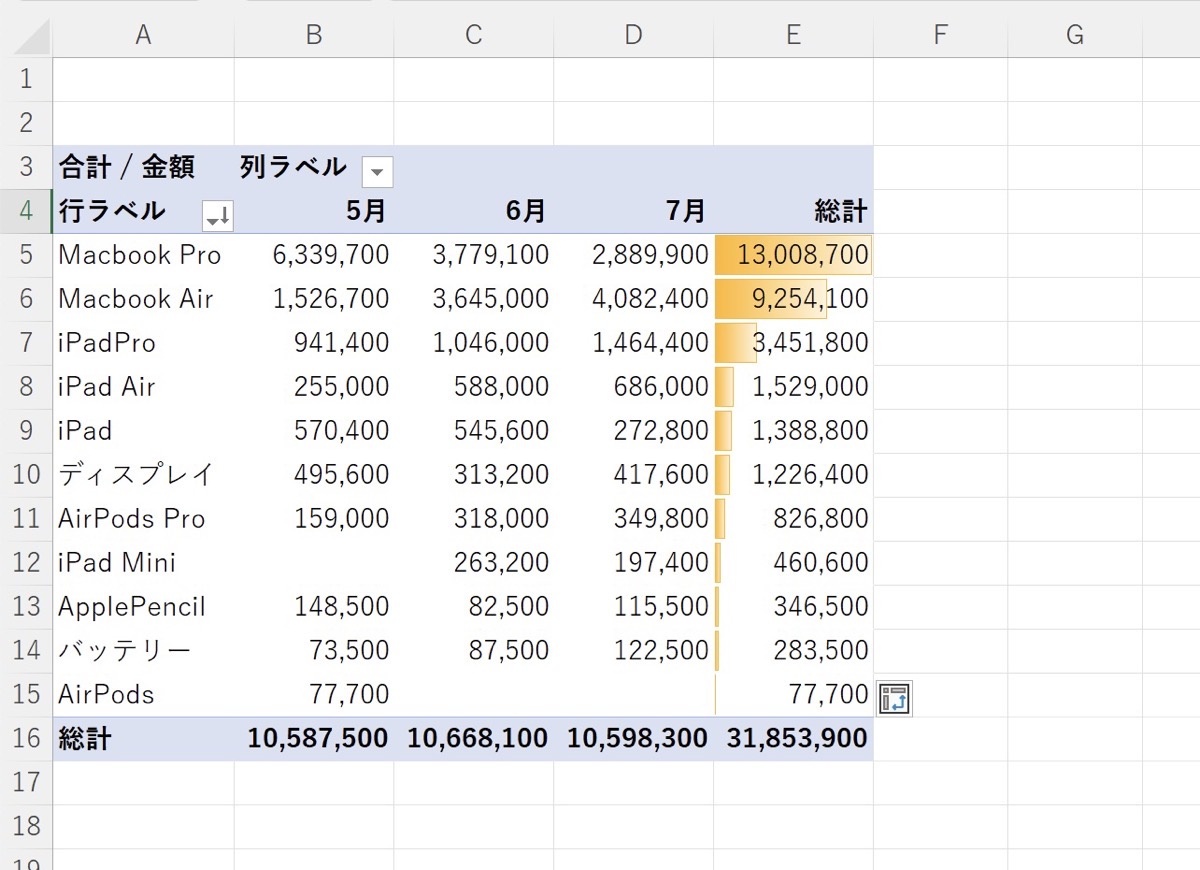Click the 13,008,700 data bar cell
This screenshot has width=1200, height=870.
(x=794, y=255)
